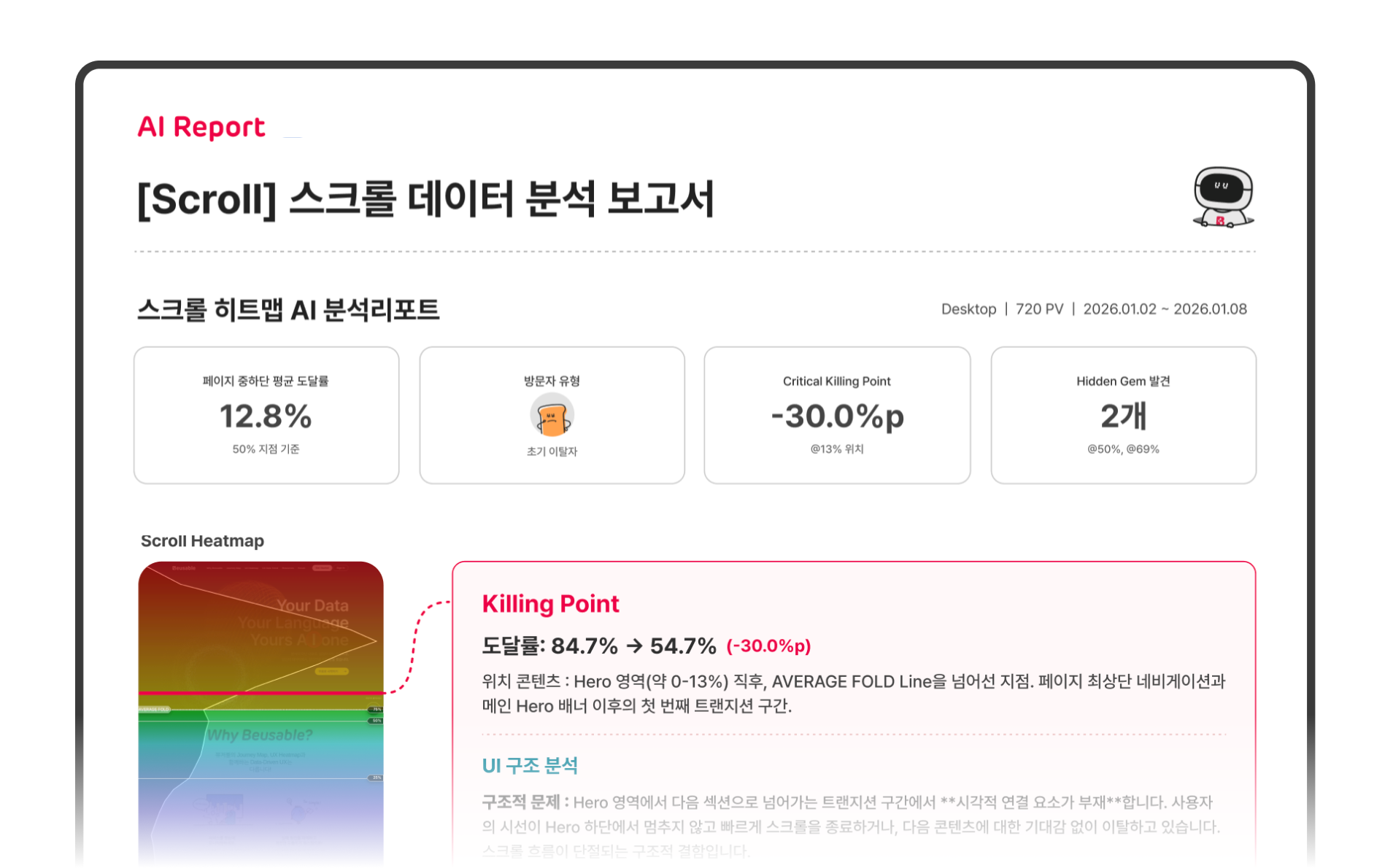The image size is (1385, 868).
Task: Select the Scroll Heatmap section label
Action: [202, 541]
